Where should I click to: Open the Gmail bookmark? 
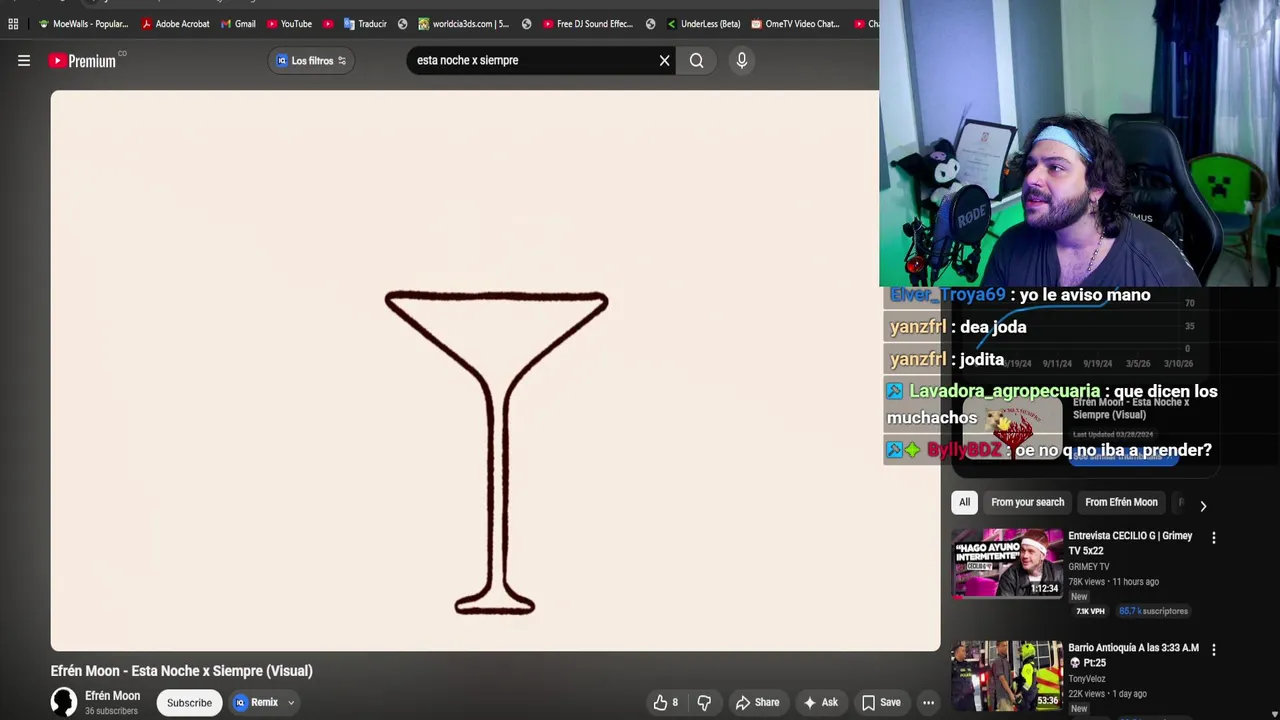238,24
